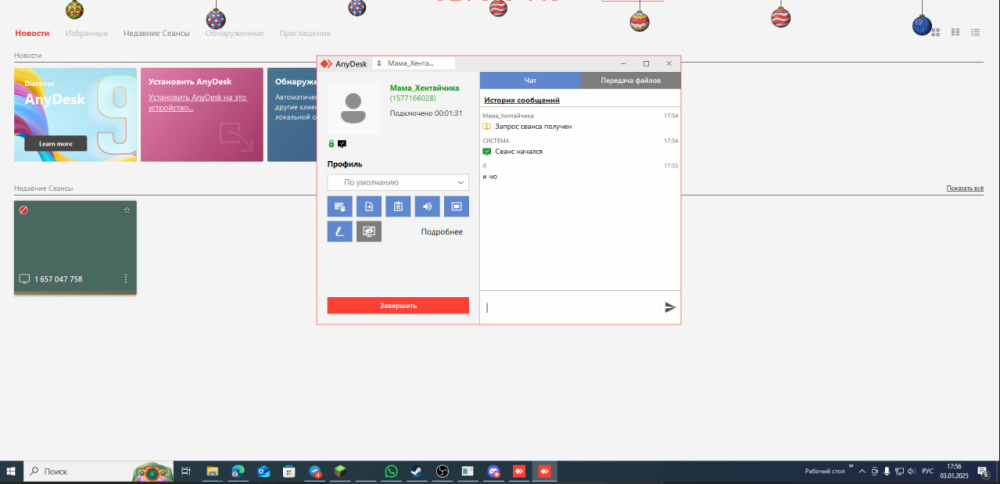The image size is (1000, 484).
Task: Click the ID (1577166028) text
Action: click(413, 98)
